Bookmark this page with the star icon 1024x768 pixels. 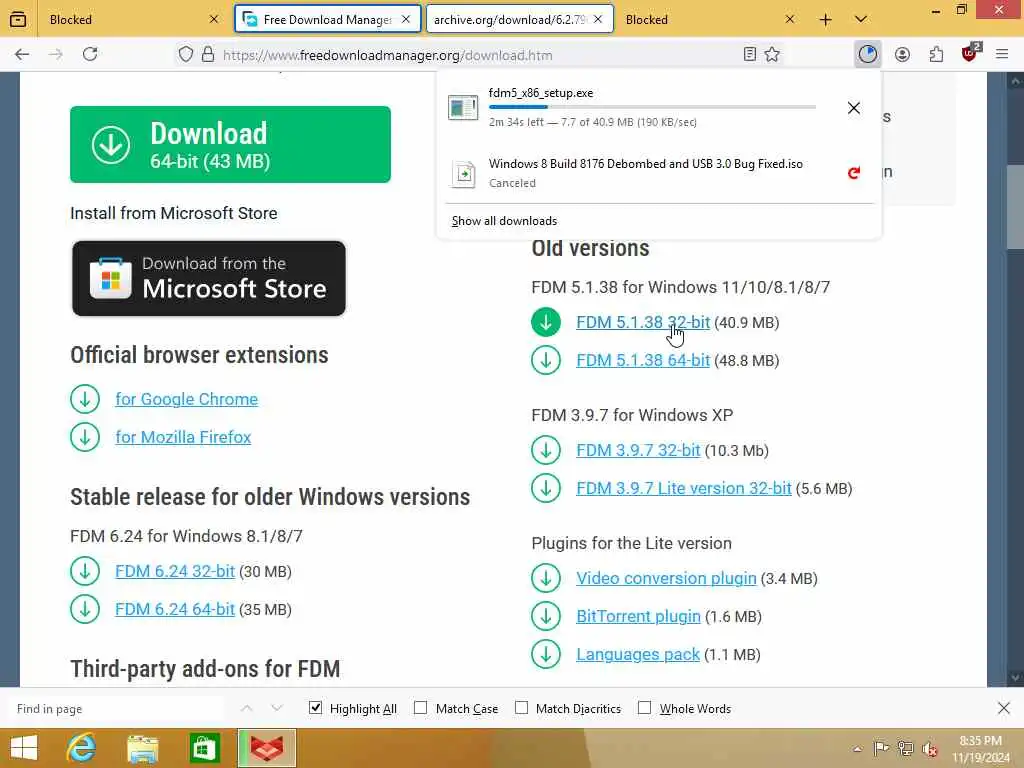pos(772,54)
